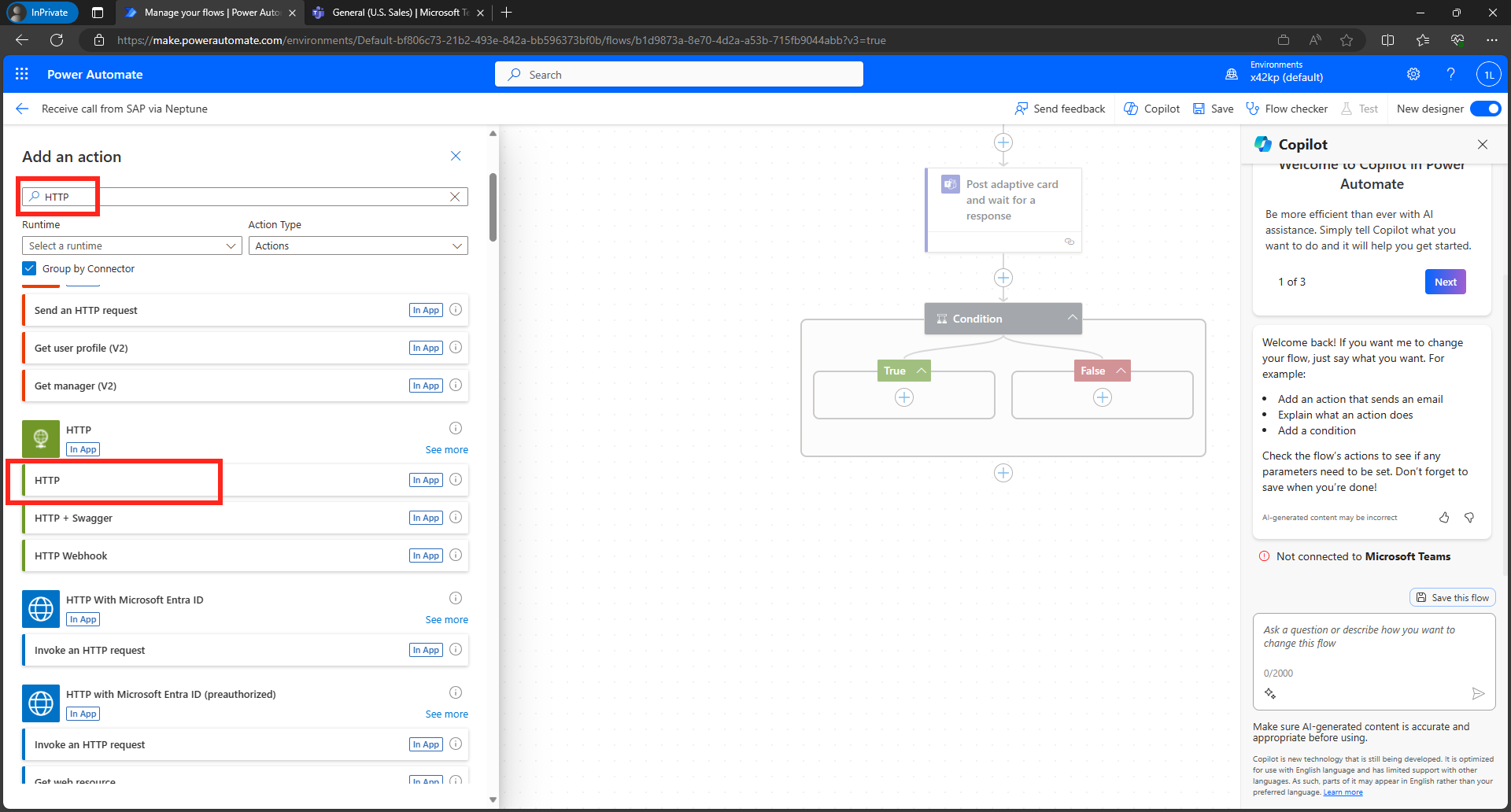Image resolution: width=1511 pixels, height=812 pixels.
Task: Toggle Copilot from the command bar
Action: 1152,109
